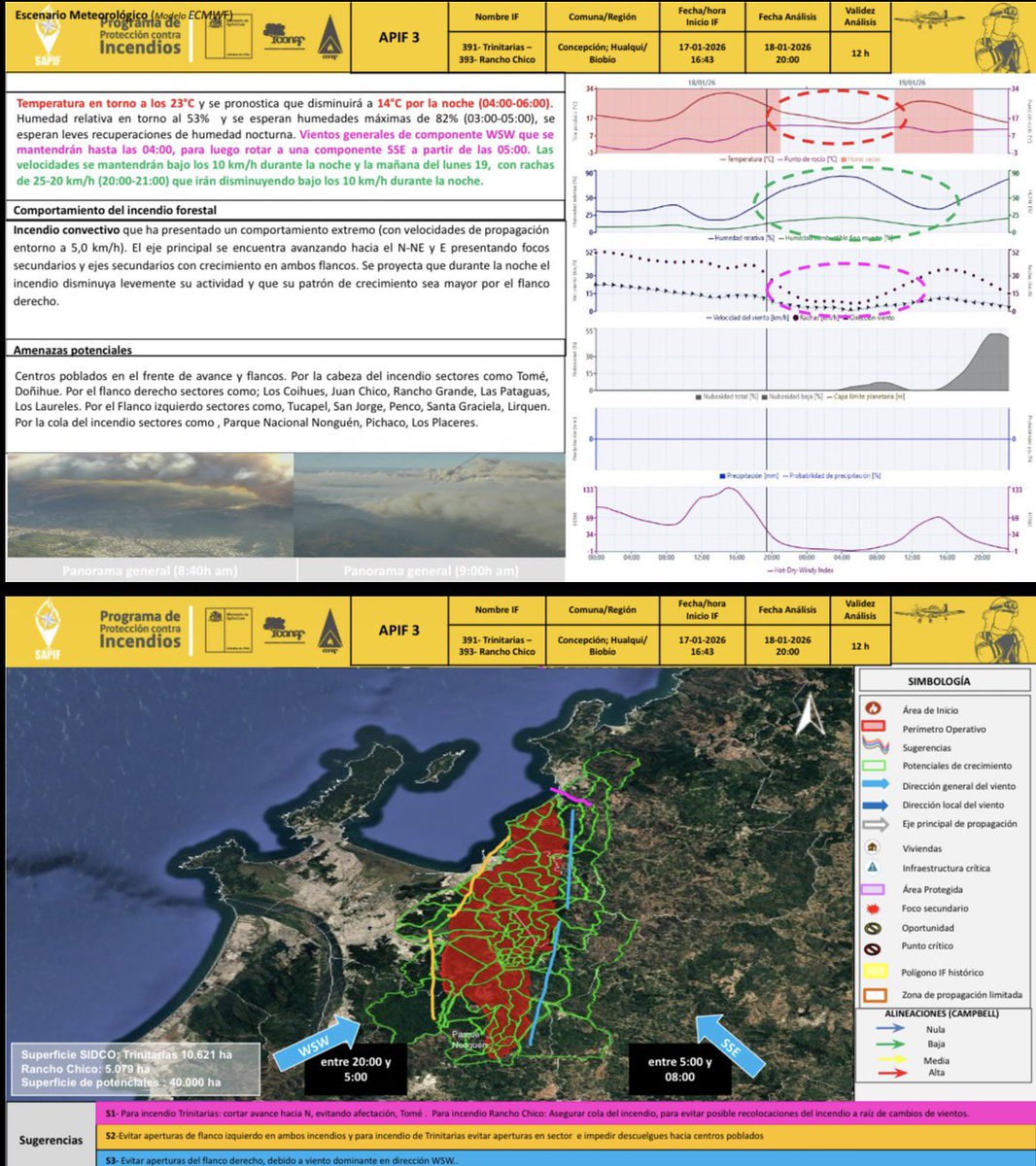Screen dimensions: 1036x1166
Task: Click the Foco secundario red star icon
Action: [x=874, y=909]
